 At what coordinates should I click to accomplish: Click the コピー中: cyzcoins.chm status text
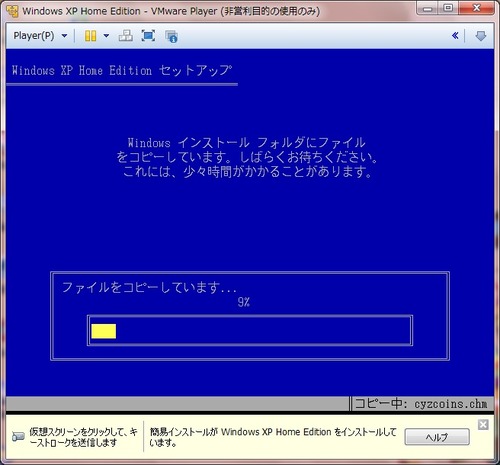[x=421, y=404]
